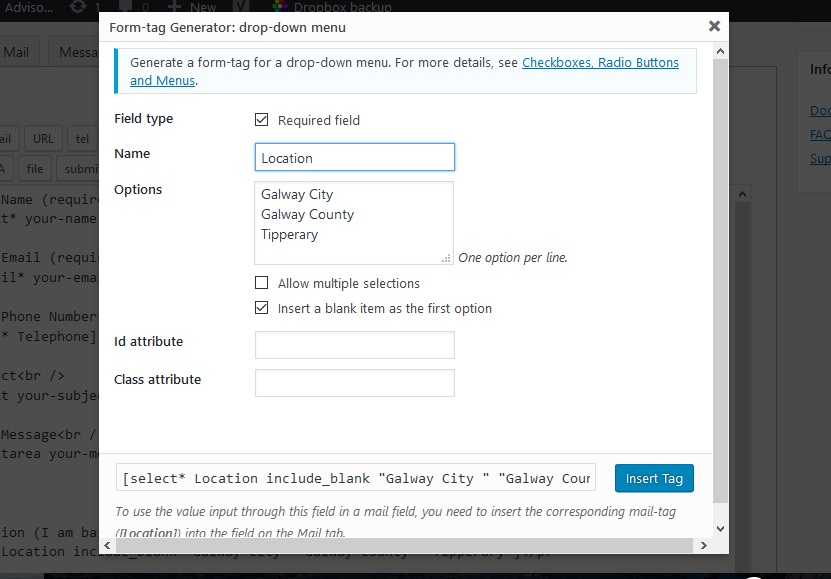Toggle the Required field checkbox
The height and width of the screenshot is (579, 831).
pyautogui.click(x=261, y=120)
